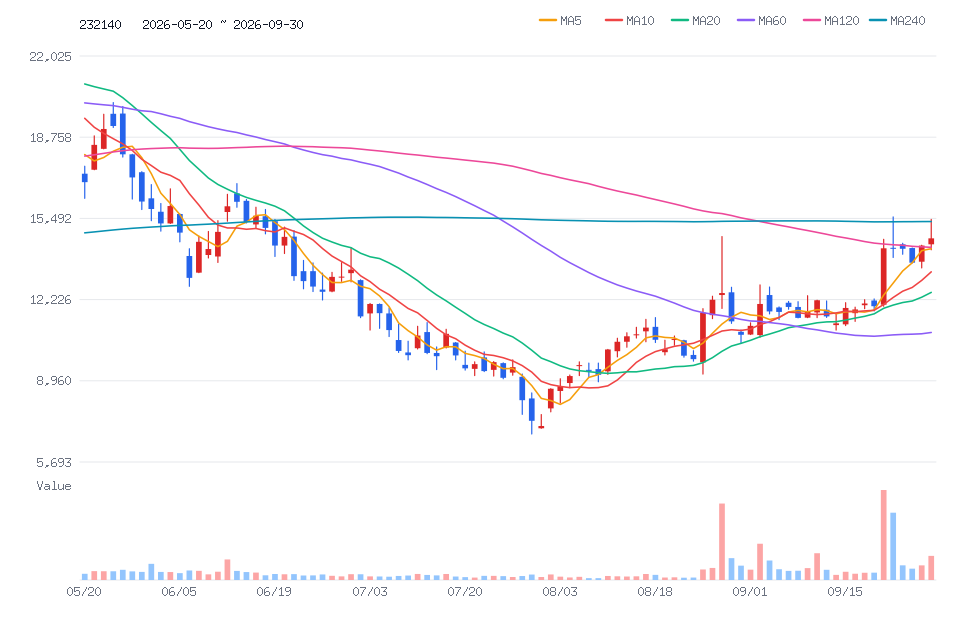Click the Value volume panel label

[54, 486]
